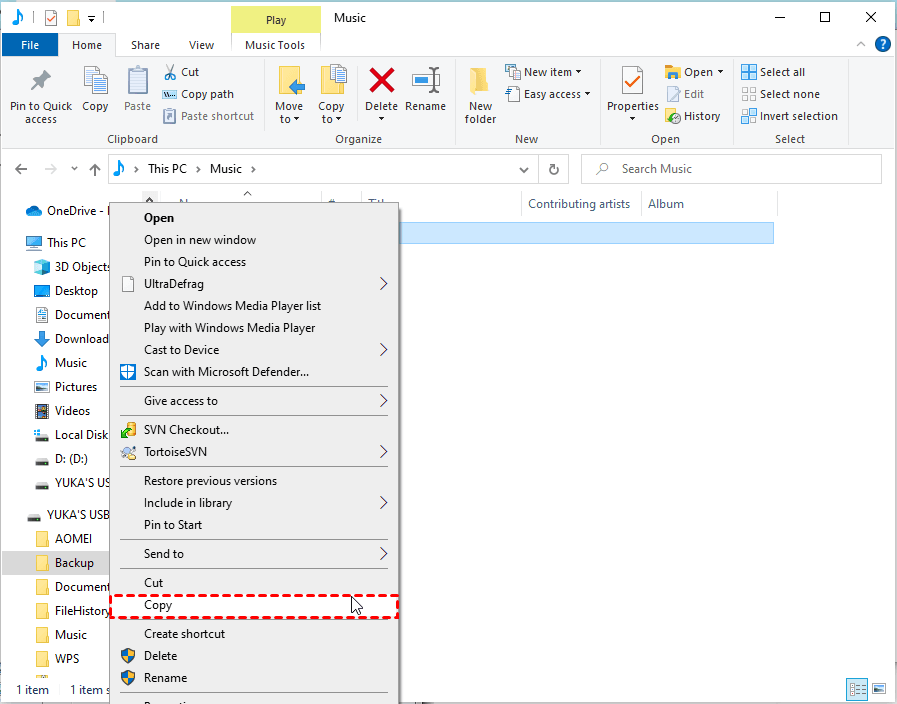Choose Copy from the context menu

pyautogui.click(x=158, y=605)
